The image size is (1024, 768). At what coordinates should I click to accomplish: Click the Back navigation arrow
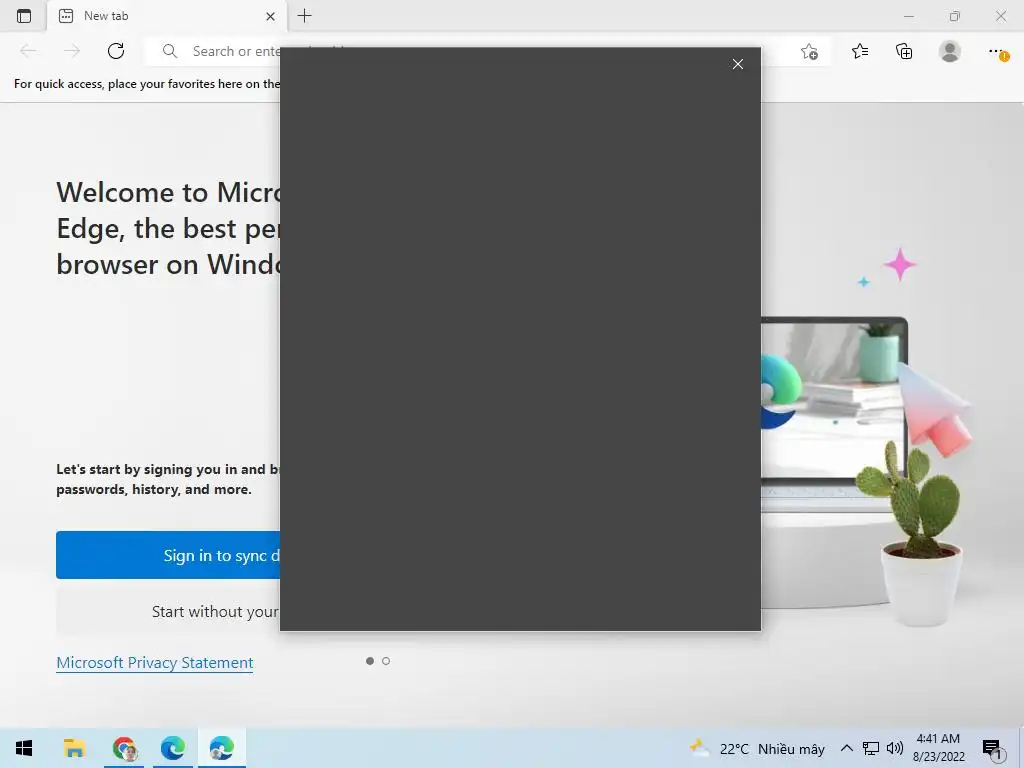tap(28, 51)
